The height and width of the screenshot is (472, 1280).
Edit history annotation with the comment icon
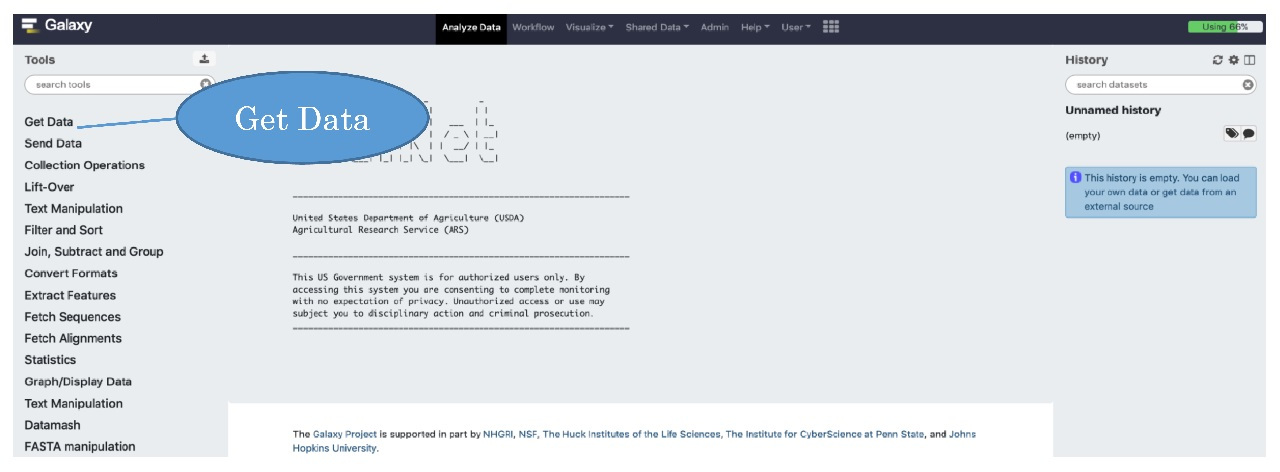click(x=1248, y=133)
